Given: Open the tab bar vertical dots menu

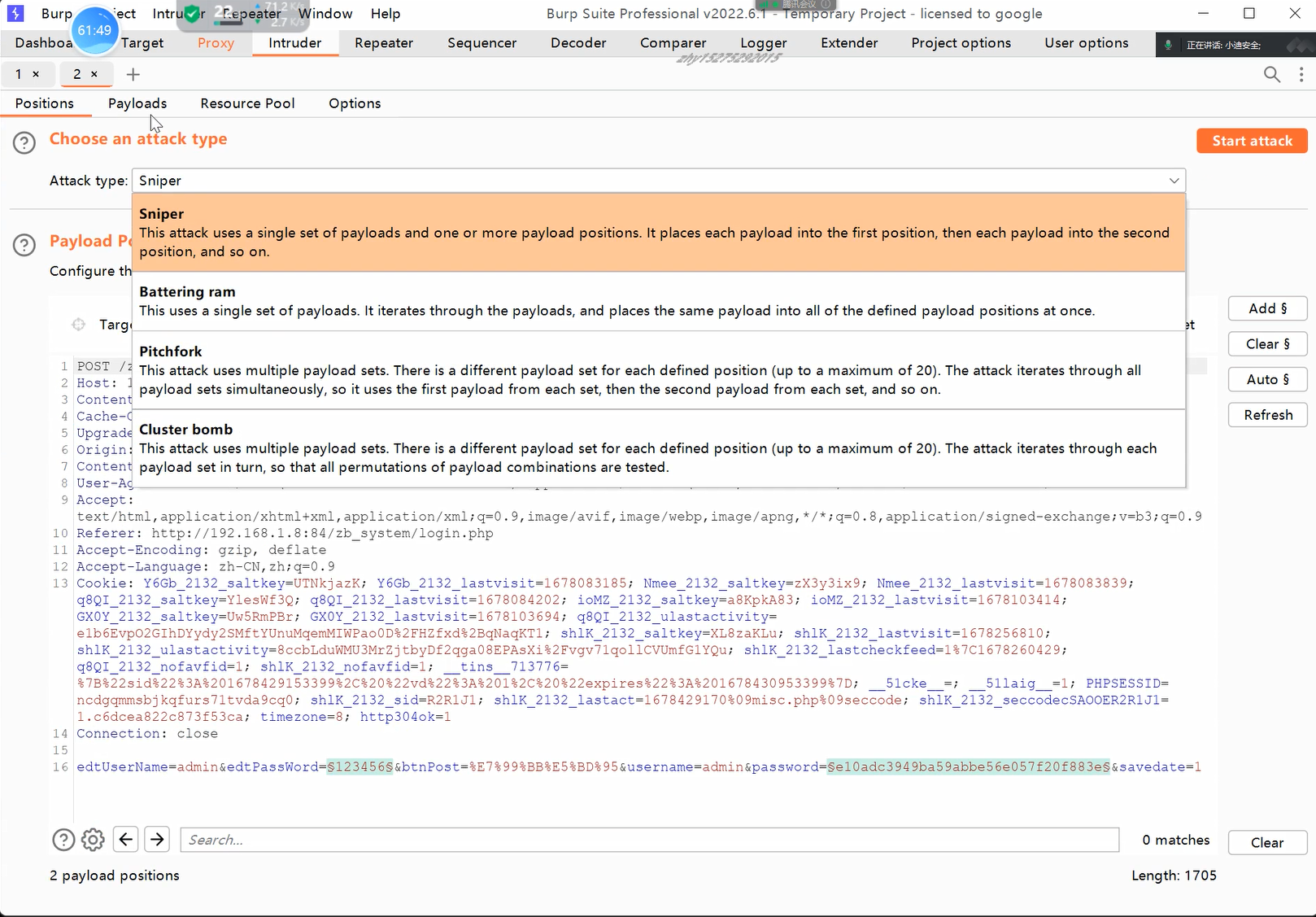Looking at the screenshot, I should 1301,75.
